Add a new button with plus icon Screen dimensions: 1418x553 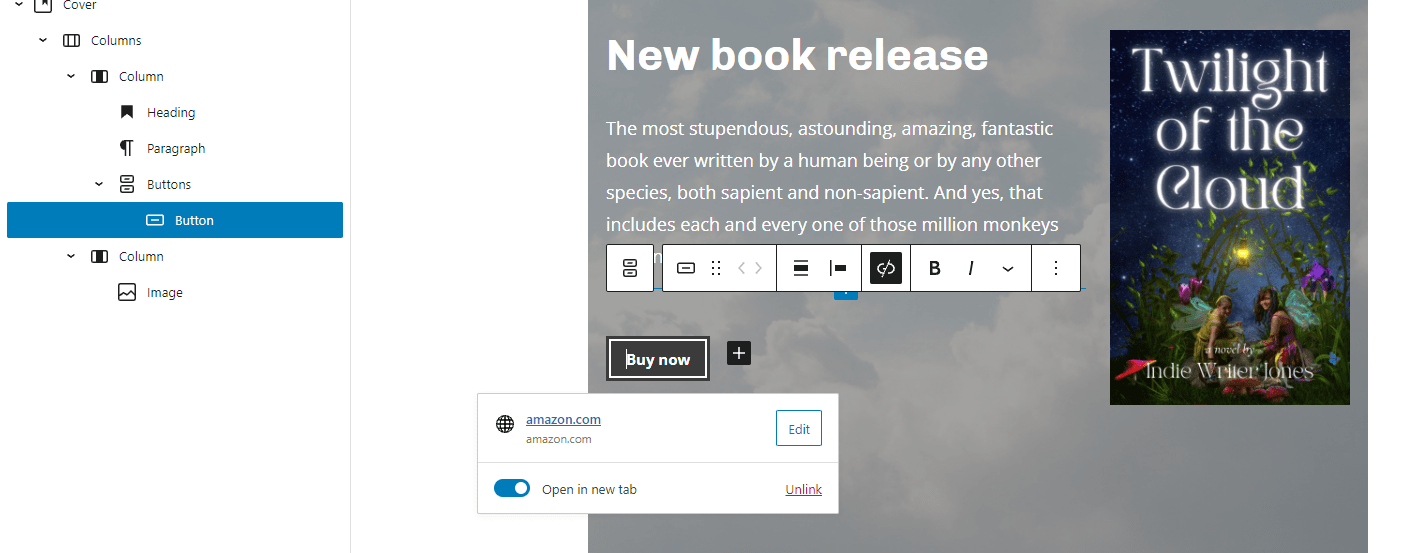point(739,353)
